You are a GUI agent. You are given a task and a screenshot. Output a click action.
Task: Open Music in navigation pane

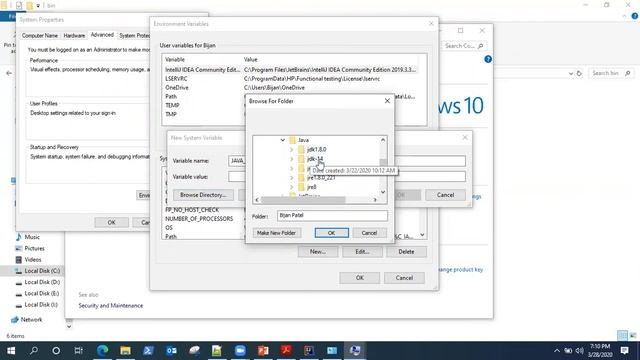32,237
